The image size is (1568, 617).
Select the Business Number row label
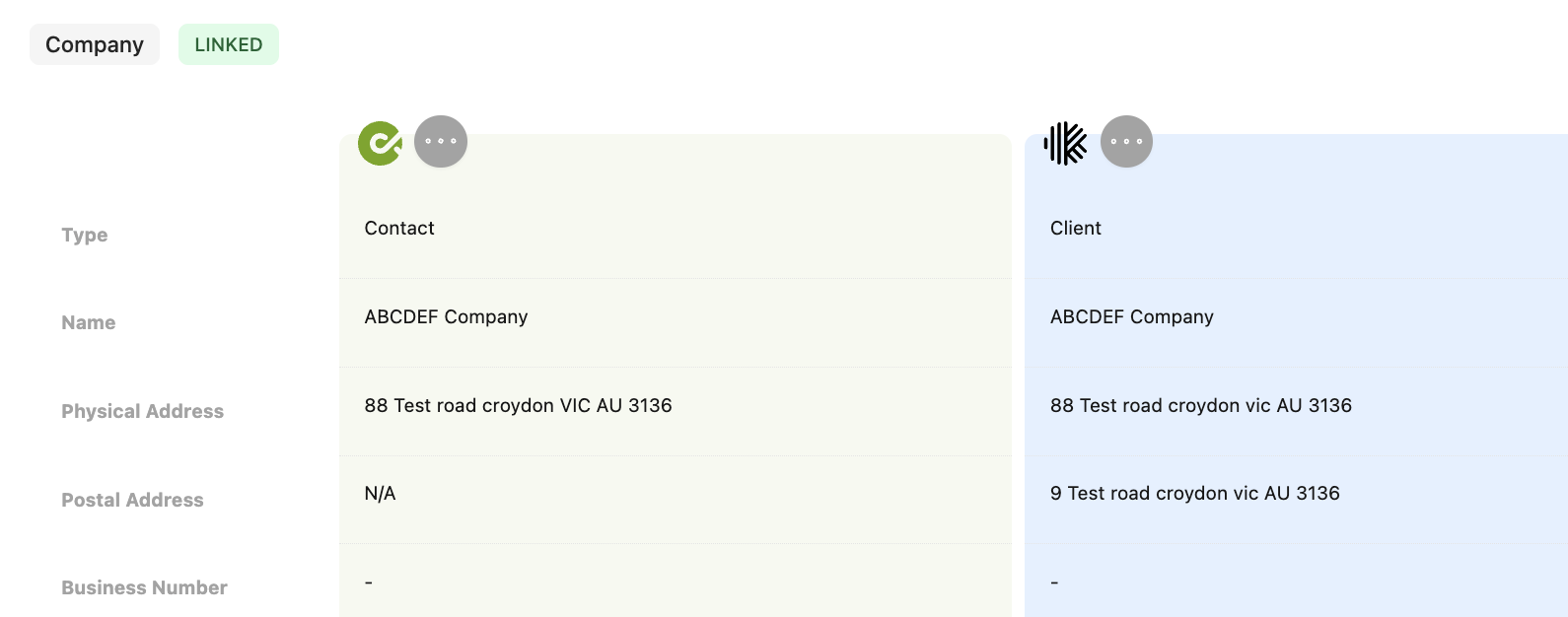[x=144, y=587]
